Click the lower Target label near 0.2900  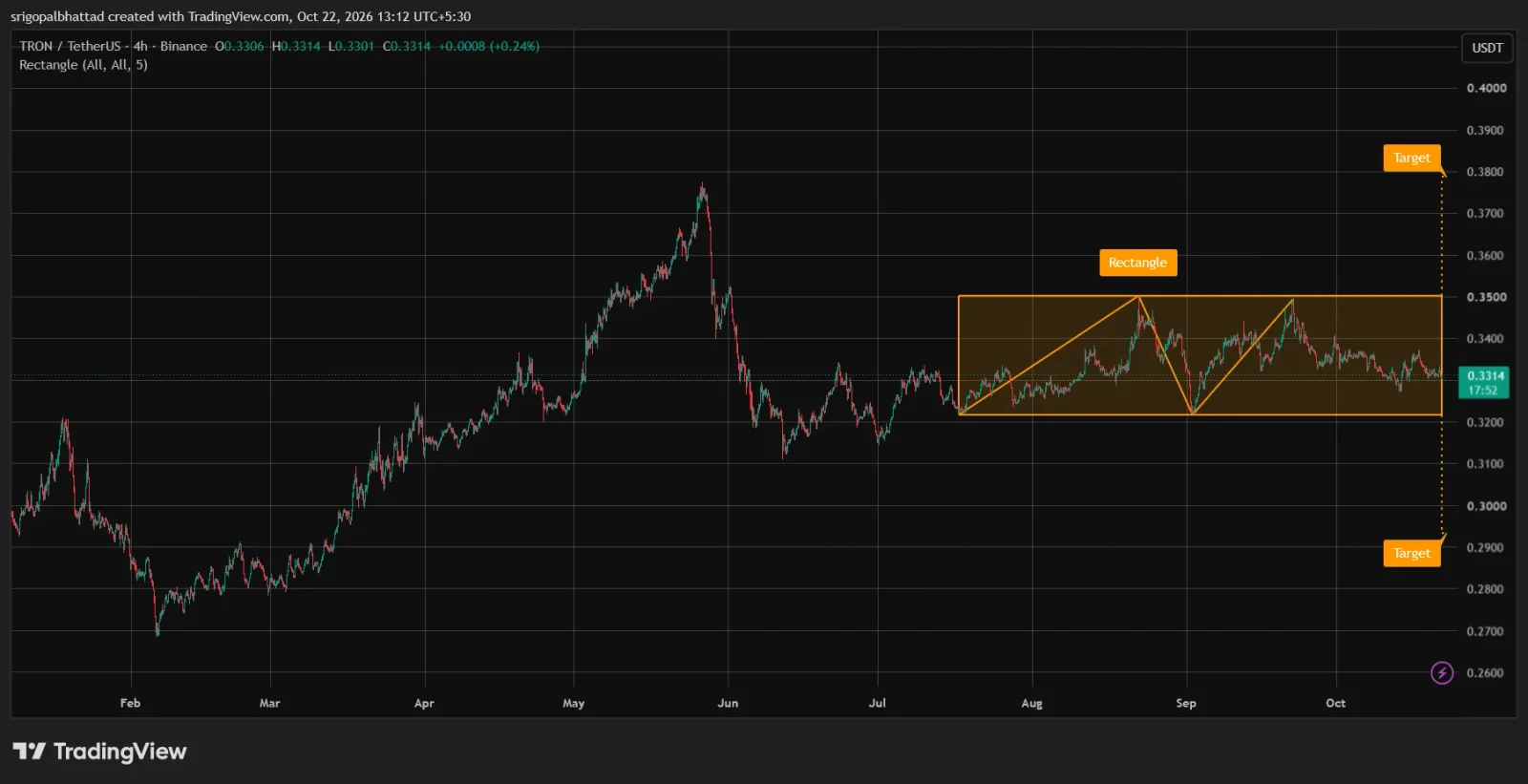[x=1411, y=553]
